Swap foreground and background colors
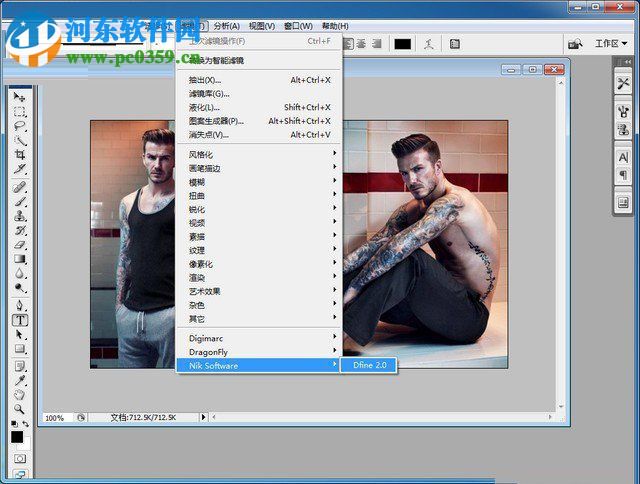The width and height of the screenshot is (640, 484). (x=26, y=424)
